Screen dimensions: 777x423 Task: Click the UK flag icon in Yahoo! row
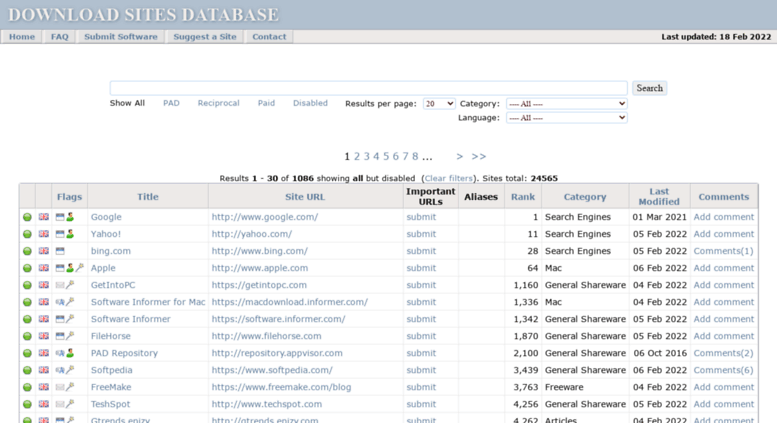[x=44, y=234]
